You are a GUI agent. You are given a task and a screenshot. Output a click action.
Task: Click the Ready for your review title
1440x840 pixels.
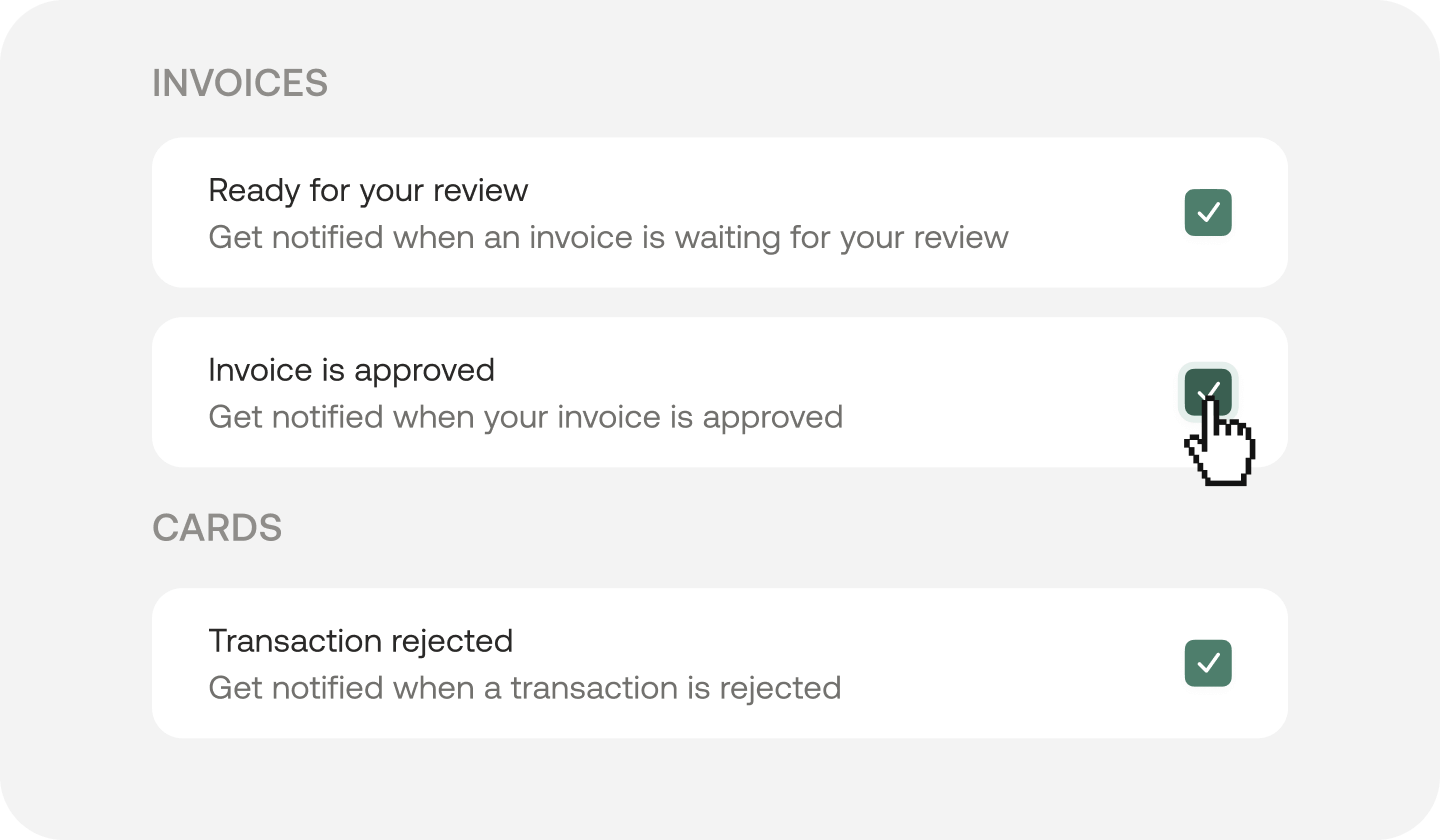(368, 190)
